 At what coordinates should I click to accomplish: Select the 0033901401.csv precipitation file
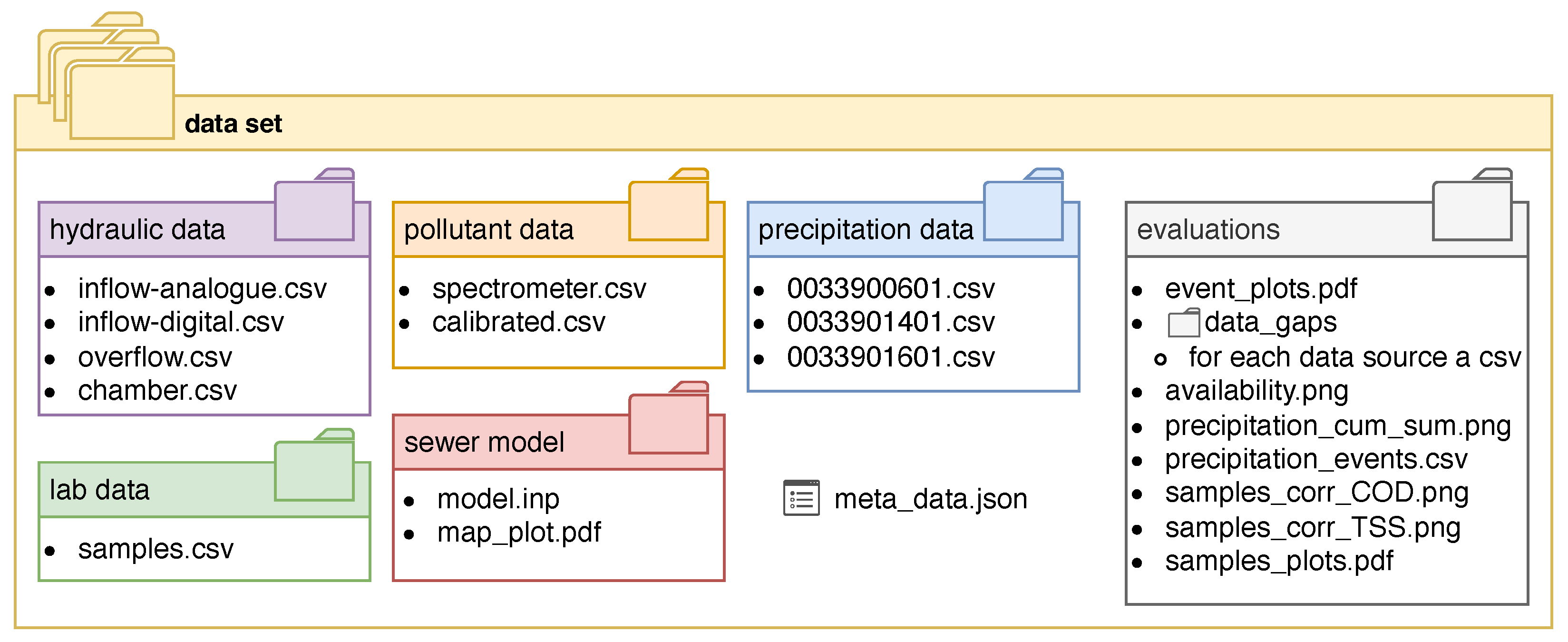pyautogui.click(x=890, y=322)
